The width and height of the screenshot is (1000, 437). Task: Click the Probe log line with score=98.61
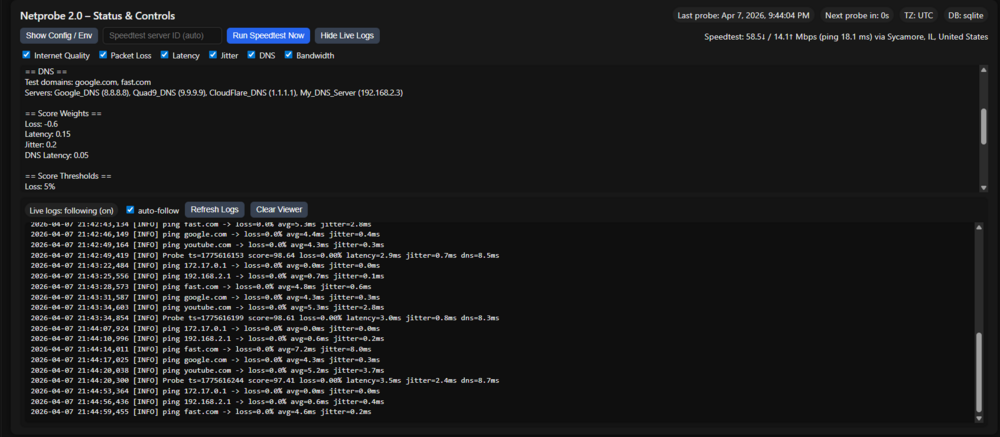(x=265, y=318)
